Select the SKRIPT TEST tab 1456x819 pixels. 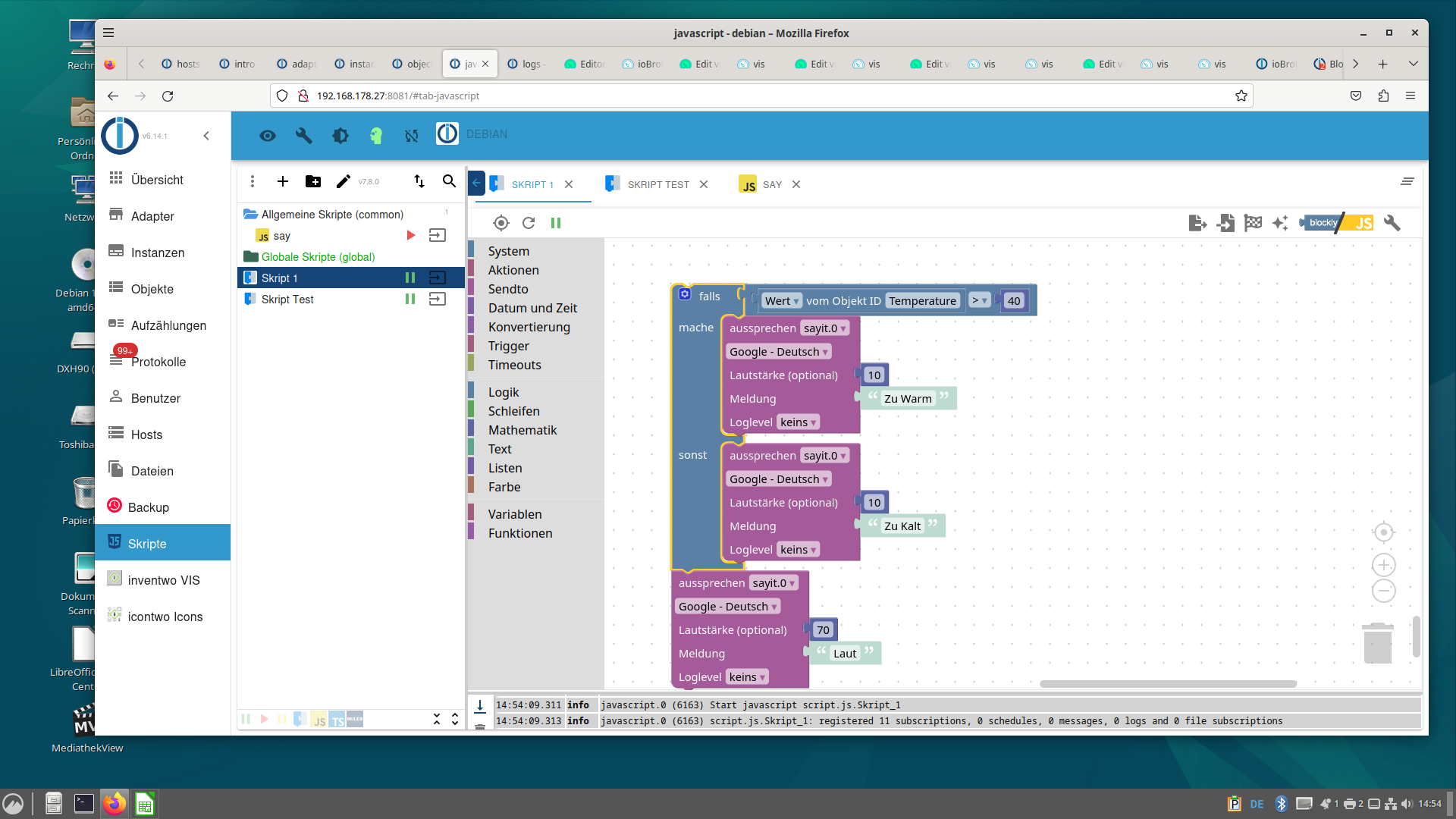click(655, 184)
